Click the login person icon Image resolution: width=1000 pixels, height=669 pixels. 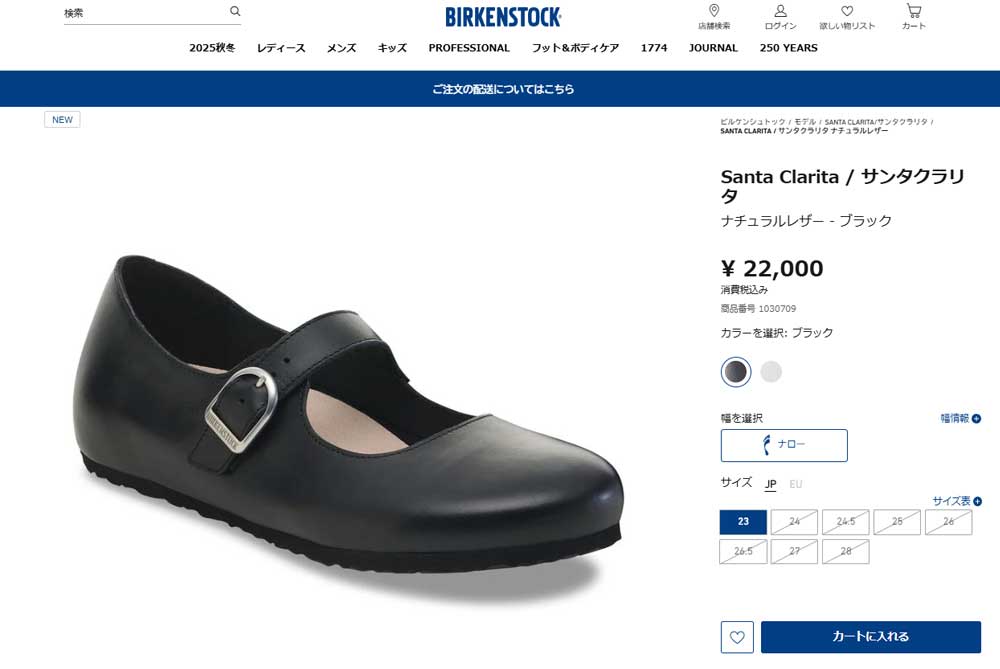(780, 11)
